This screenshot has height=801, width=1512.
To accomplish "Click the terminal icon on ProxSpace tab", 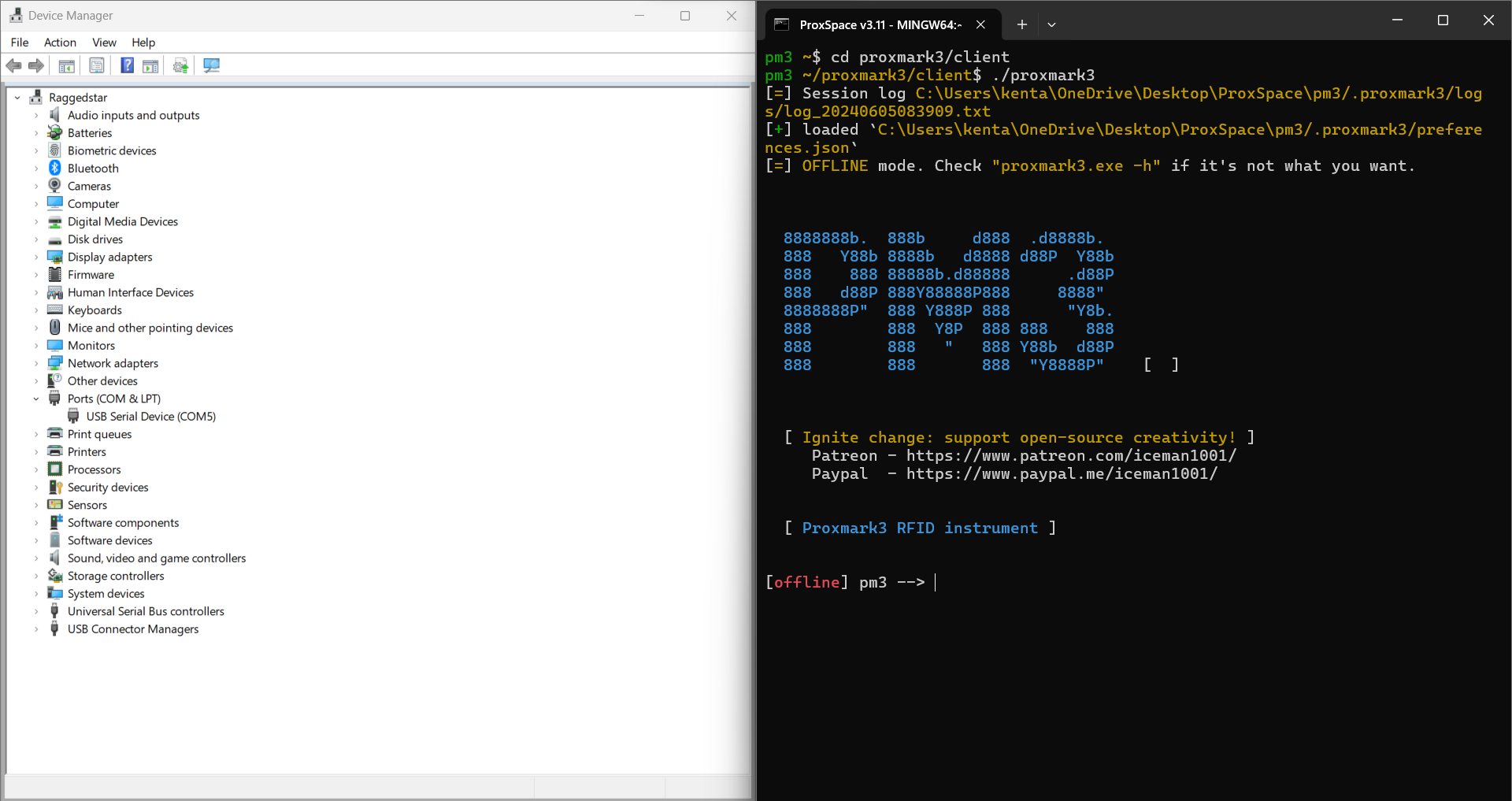I will [x=781, y=24].
